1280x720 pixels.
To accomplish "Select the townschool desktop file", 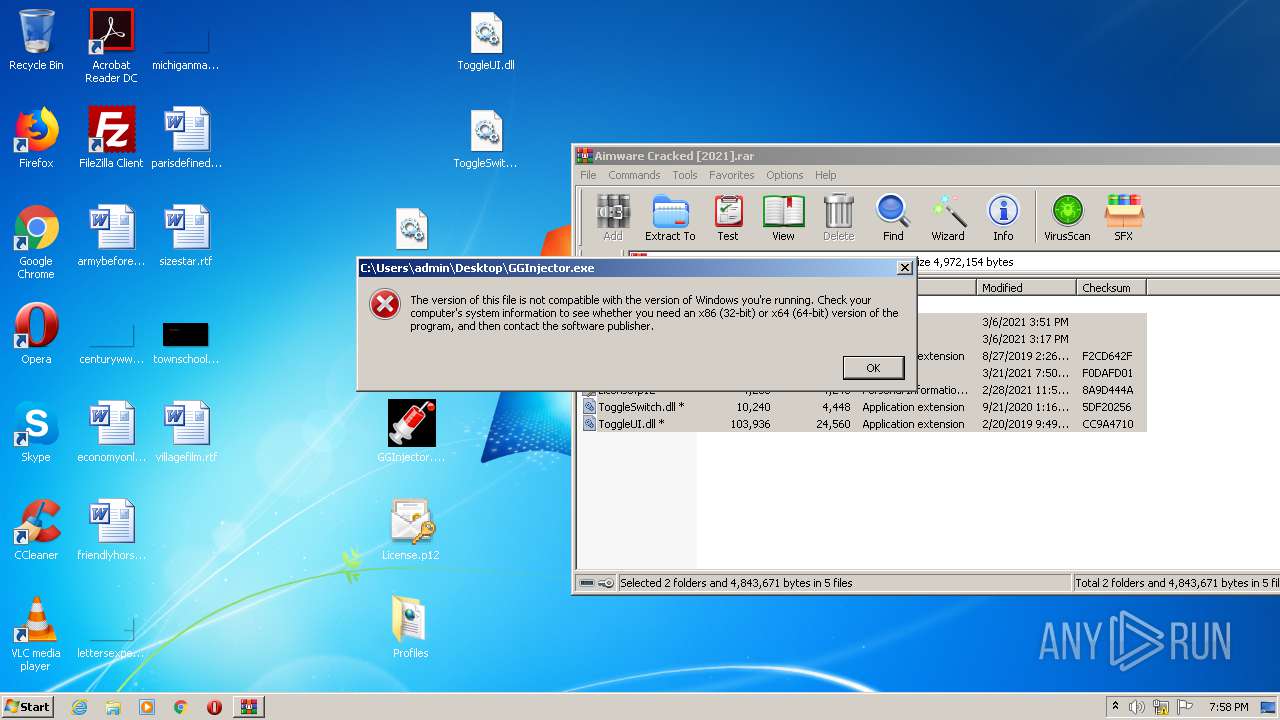I will 187,341.
